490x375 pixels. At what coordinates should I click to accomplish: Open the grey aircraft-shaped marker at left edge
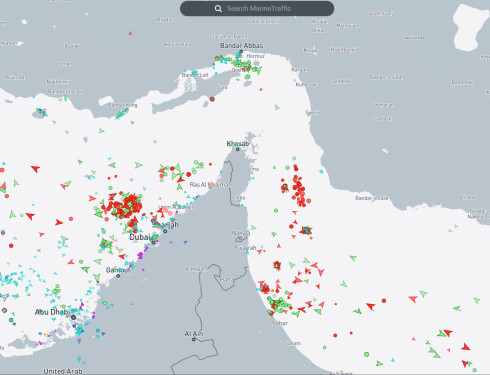pos(4,296)
